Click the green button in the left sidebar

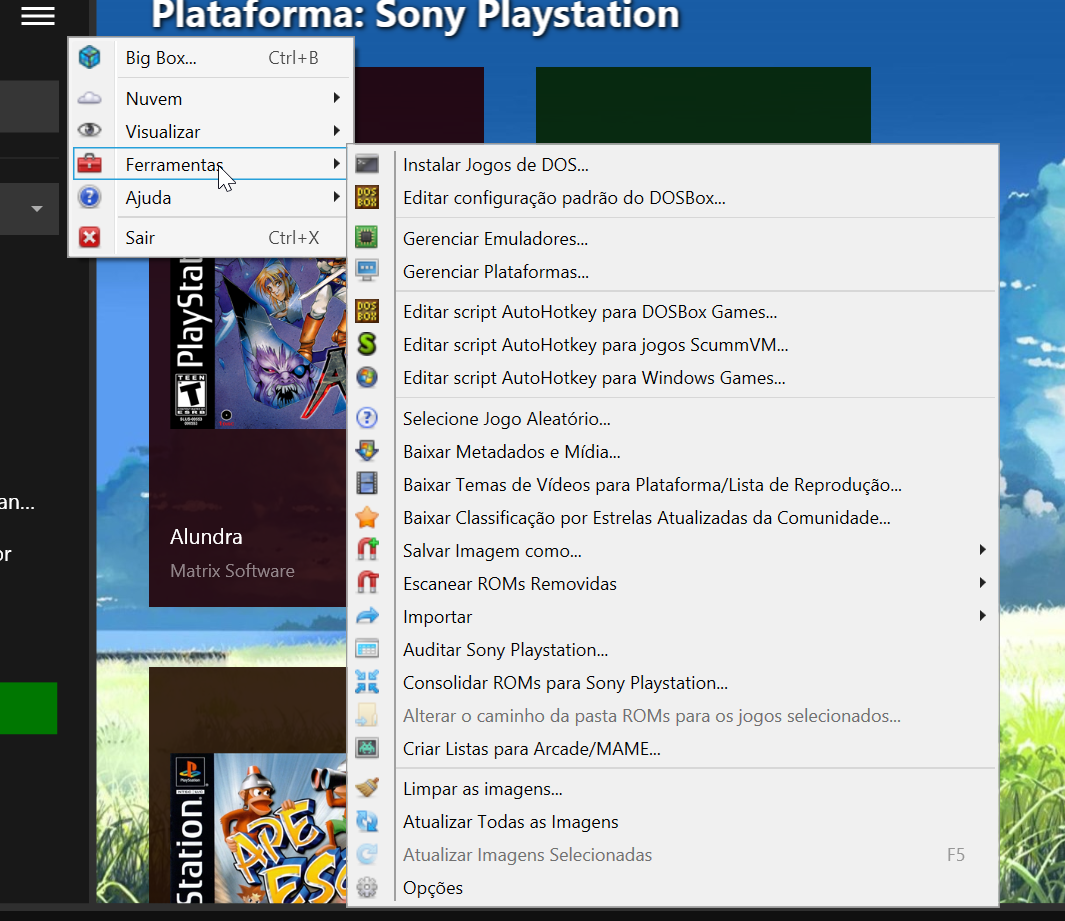pos(28,708)
